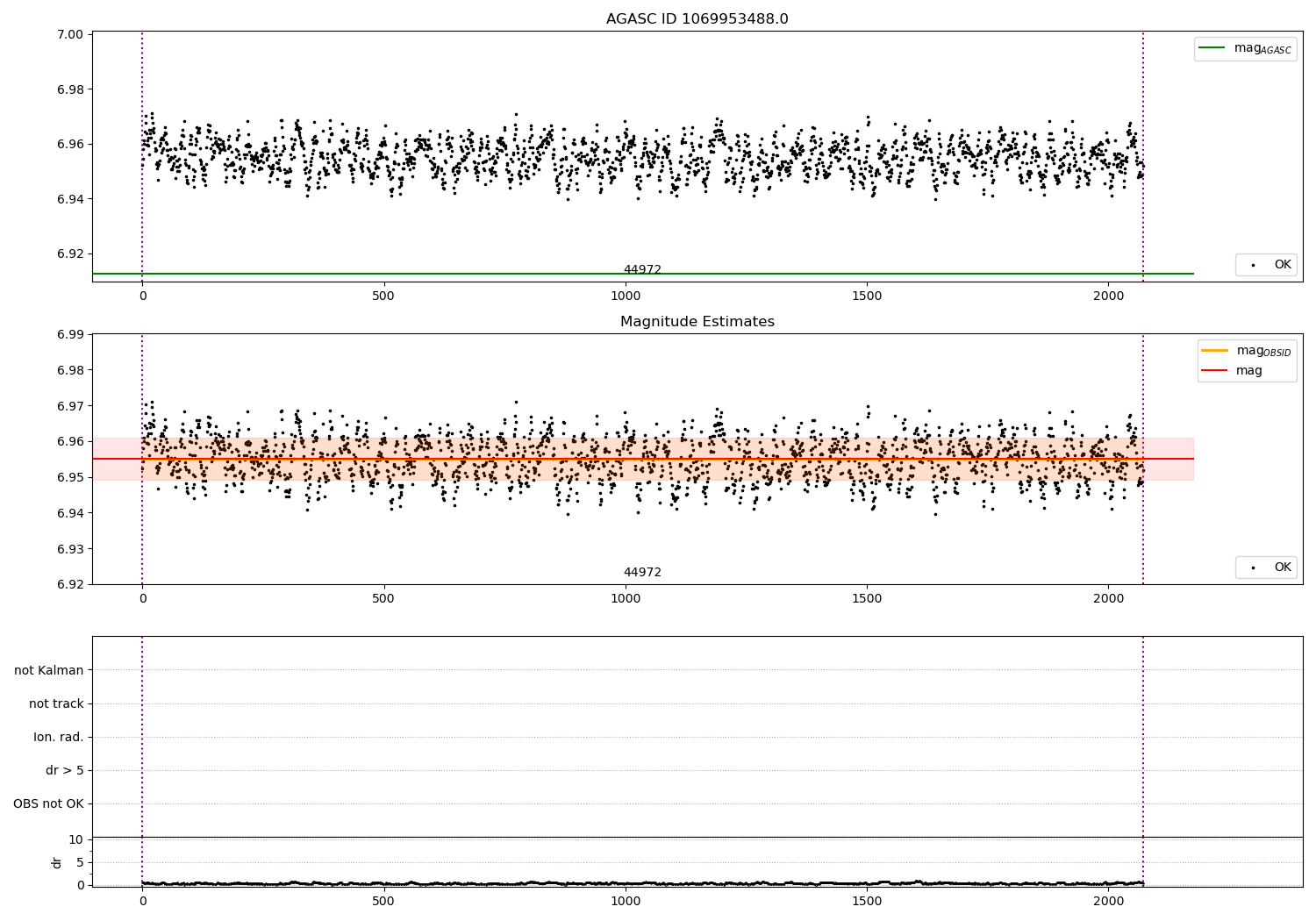Image resolution: width=1316 pixels, height=921 pixels.
Task: Click the 'OK' legend in Magnitude Estimates panel
Action: pyautogui.click(x=1266, y=568)
